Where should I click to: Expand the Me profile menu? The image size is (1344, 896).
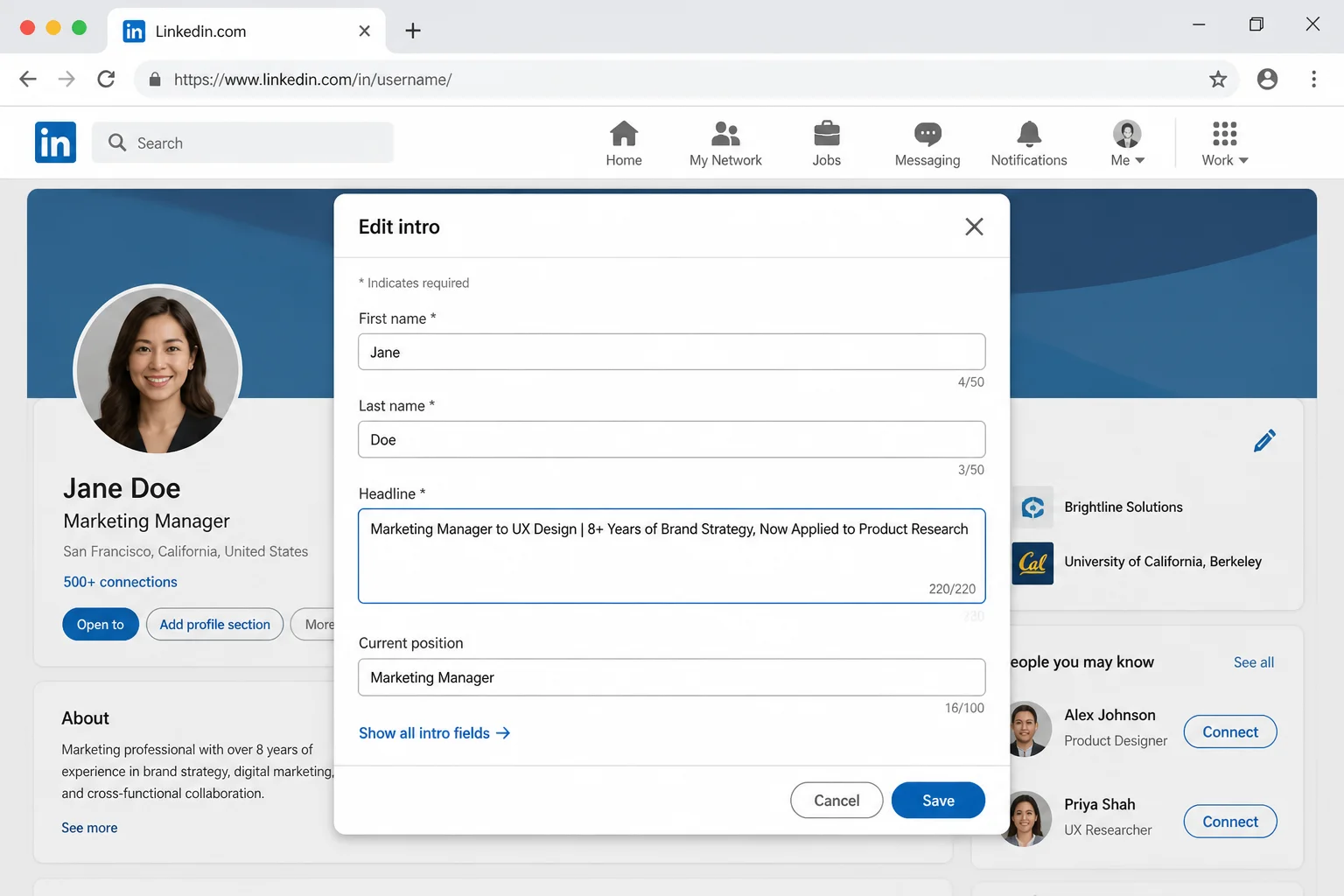pyautogui.click(x=1127, y=143)
